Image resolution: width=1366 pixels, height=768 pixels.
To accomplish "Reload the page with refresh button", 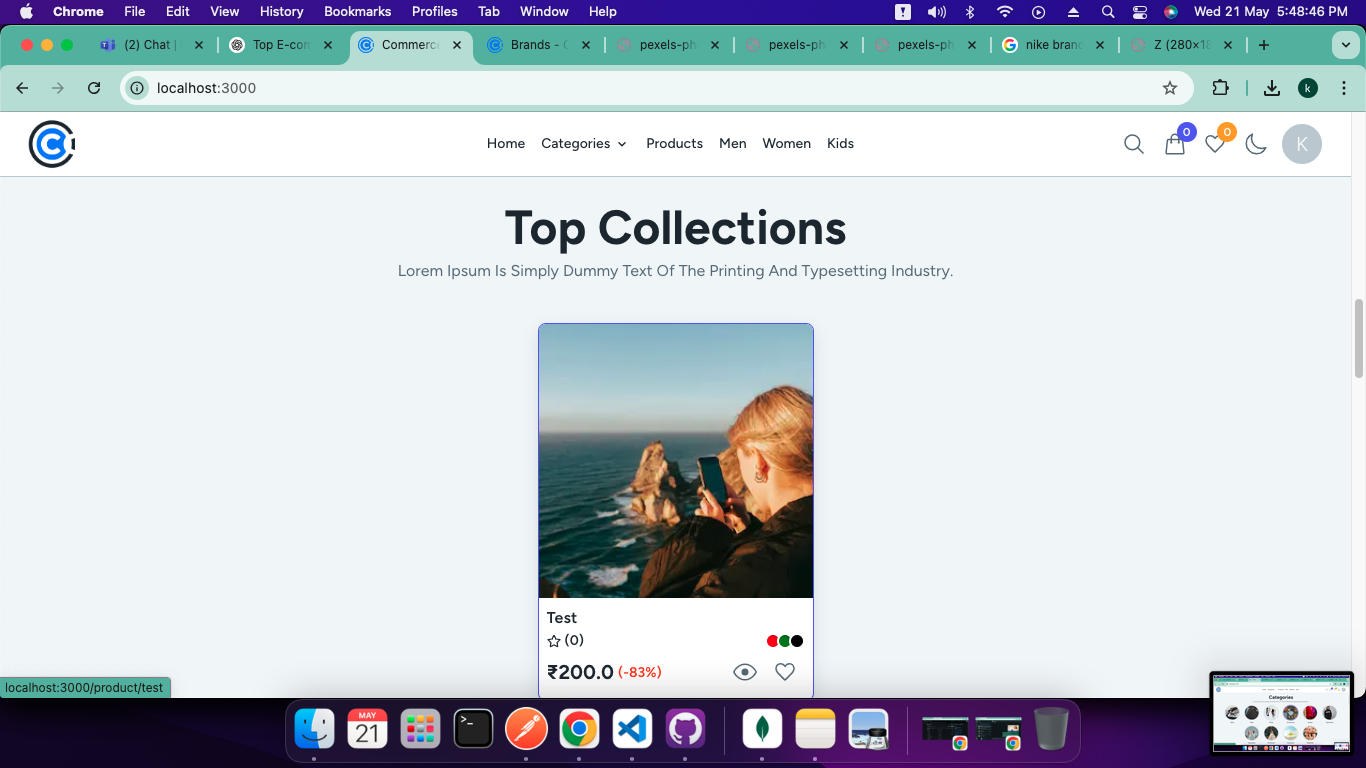I will tap(94, 88).
